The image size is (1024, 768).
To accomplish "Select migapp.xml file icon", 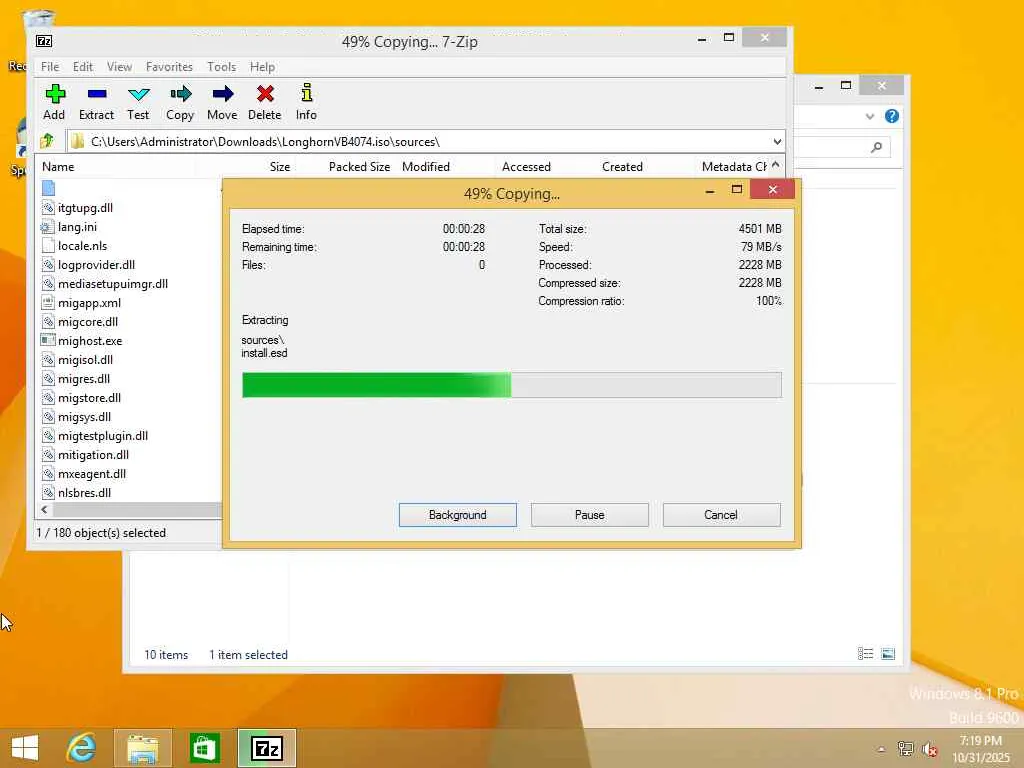I will point(48,302).
